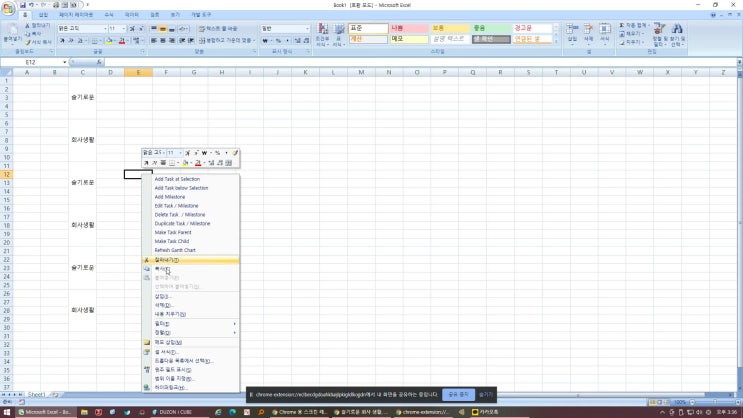Image resolution: width=743 pixels, height=418 pixels.
Task: Click the Paste (붙여넣기) ribbon button
Action: (11, 34)
